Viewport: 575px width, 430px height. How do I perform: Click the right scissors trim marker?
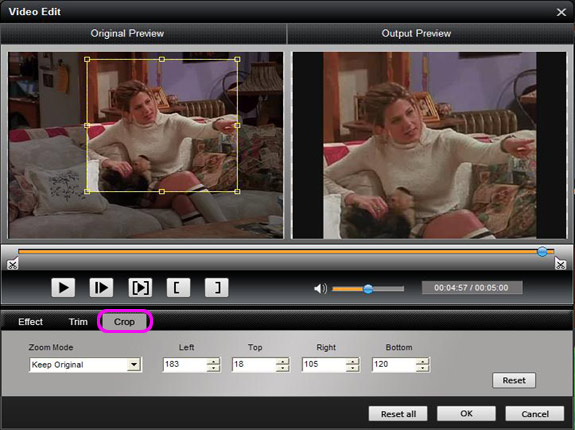click(x=560, y=264)
